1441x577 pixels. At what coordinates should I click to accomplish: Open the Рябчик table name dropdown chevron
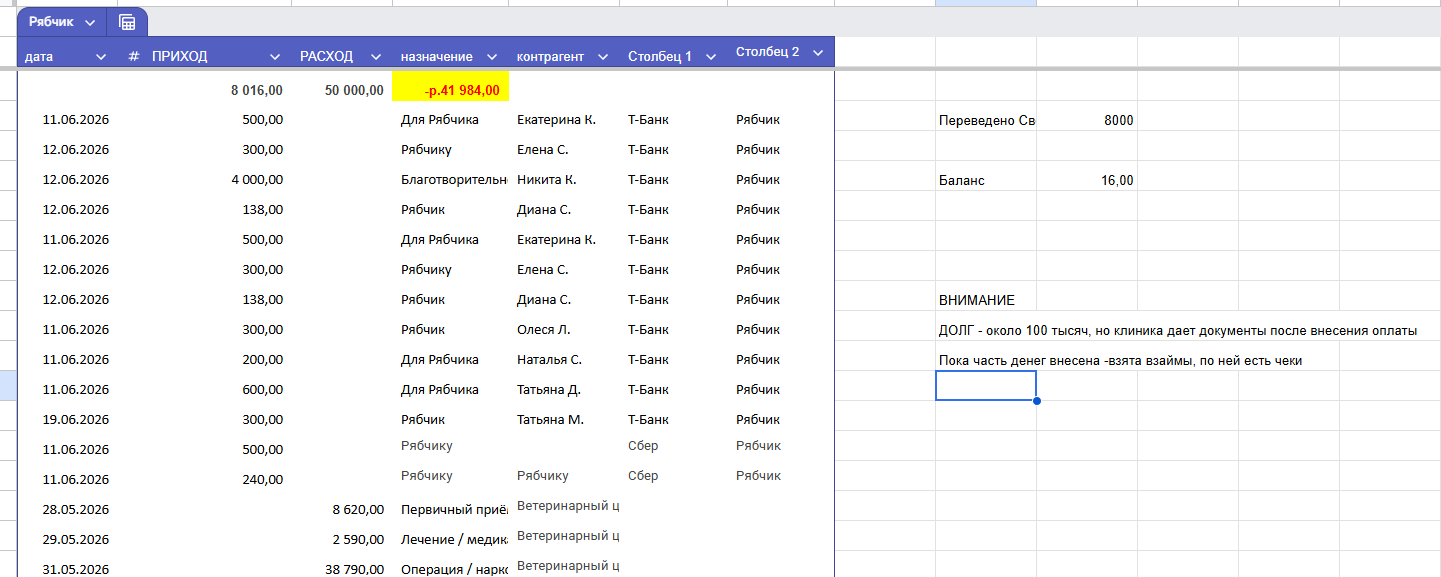(x=90, y=22)
